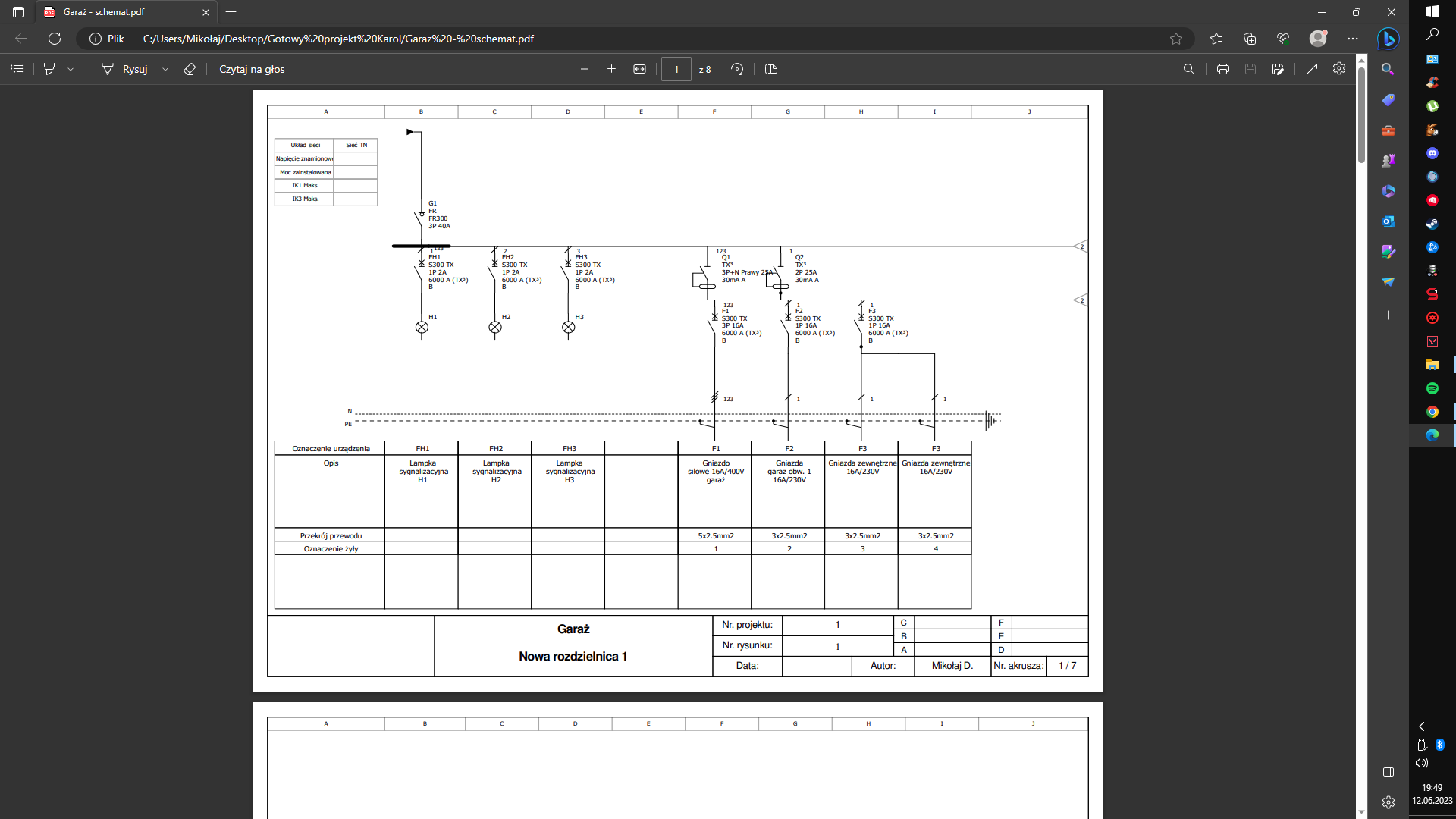
Task: Open the table of contents sidebar
Action: click(17, 69)
